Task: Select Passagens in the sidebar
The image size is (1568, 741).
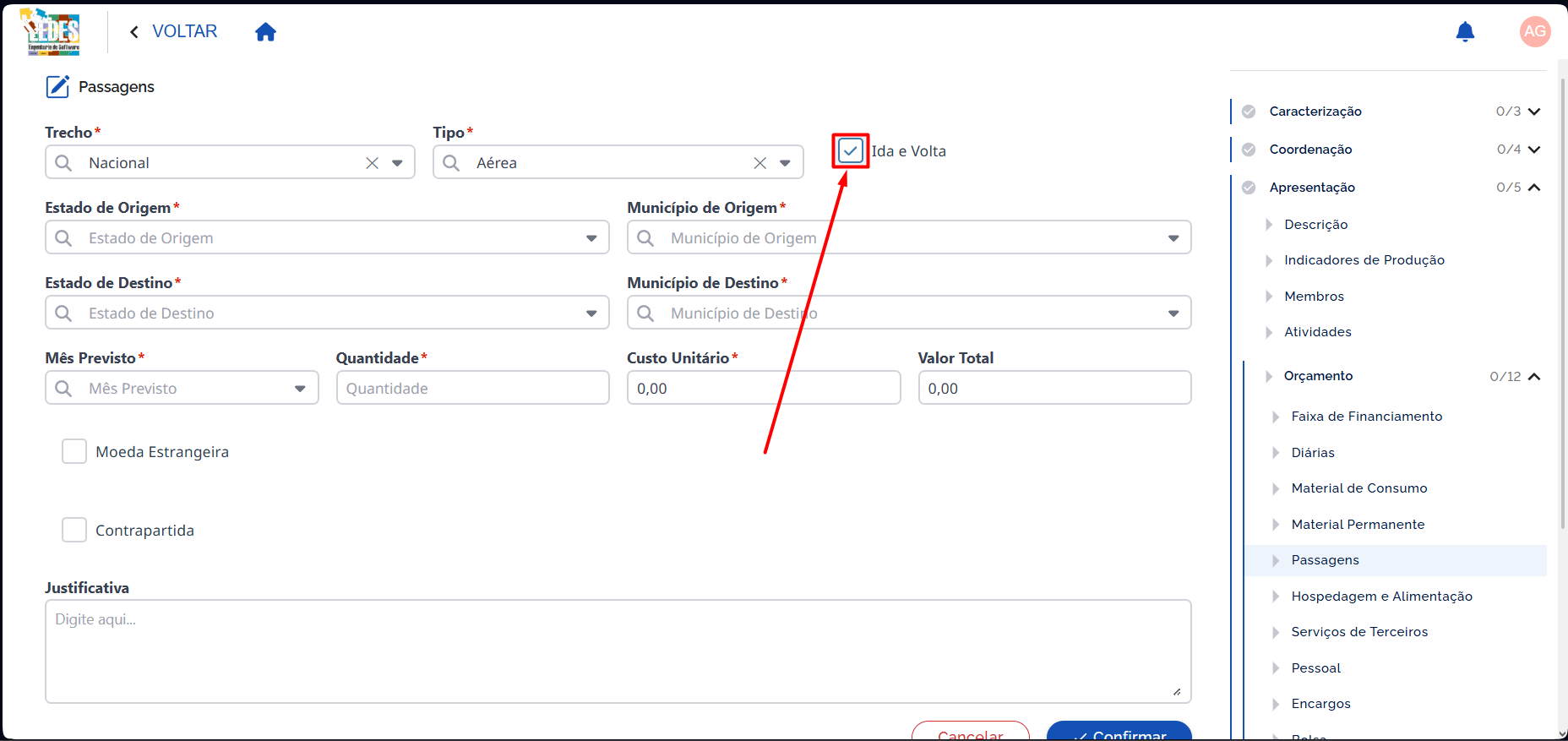Action: click(x=1395, y=560)
